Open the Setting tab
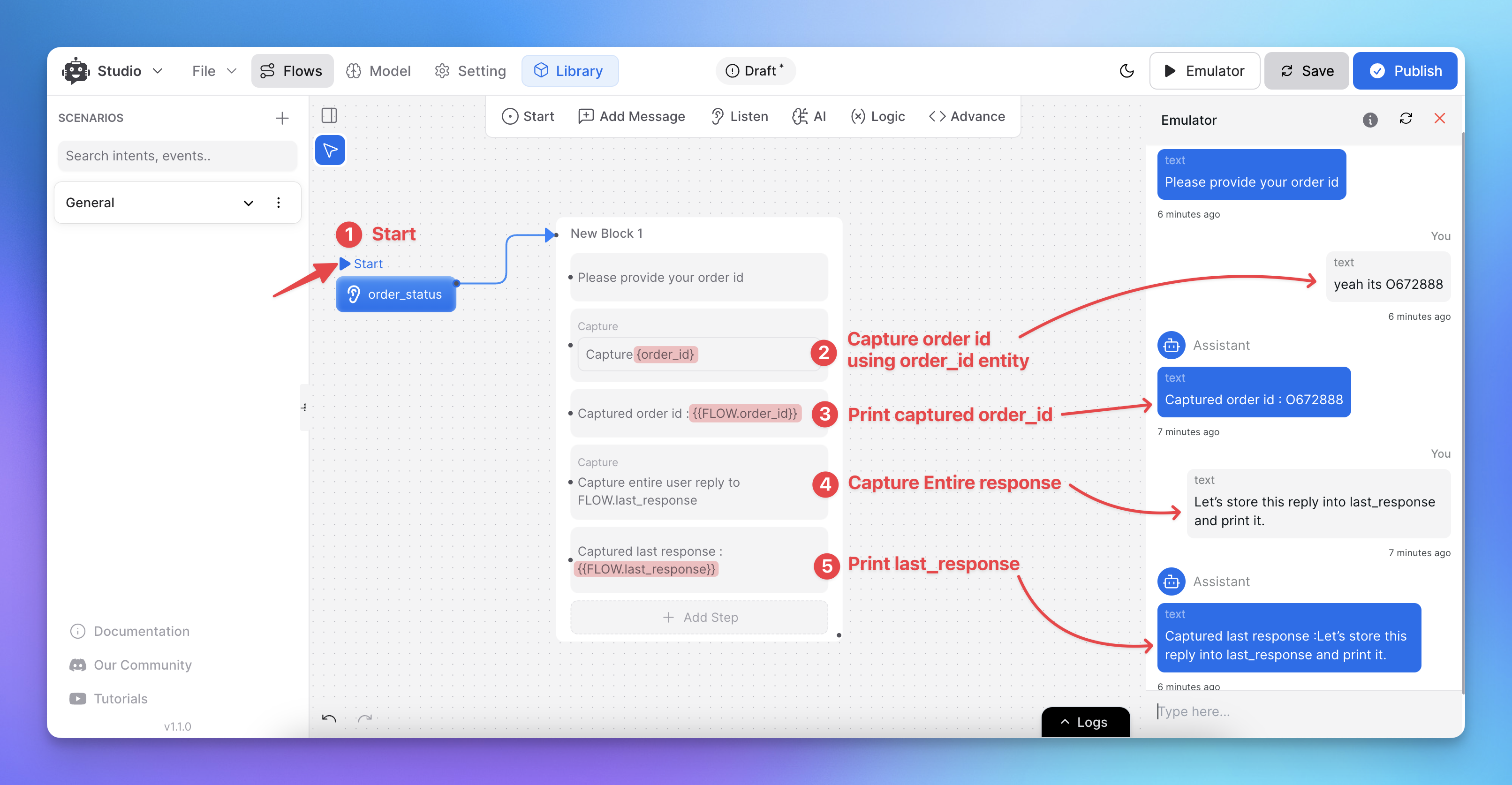 [x=470, y=71]
